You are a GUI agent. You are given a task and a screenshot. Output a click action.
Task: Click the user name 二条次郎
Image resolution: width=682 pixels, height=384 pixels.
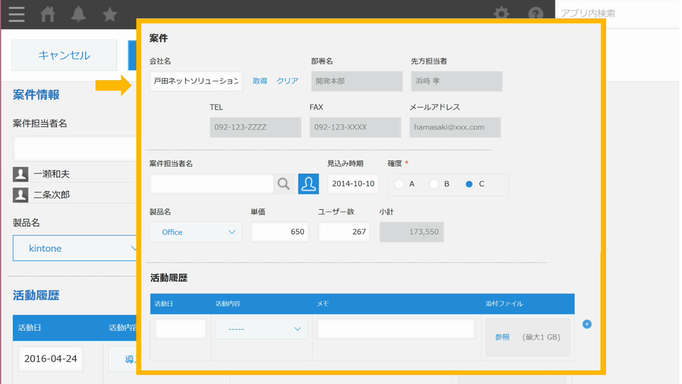52,195
